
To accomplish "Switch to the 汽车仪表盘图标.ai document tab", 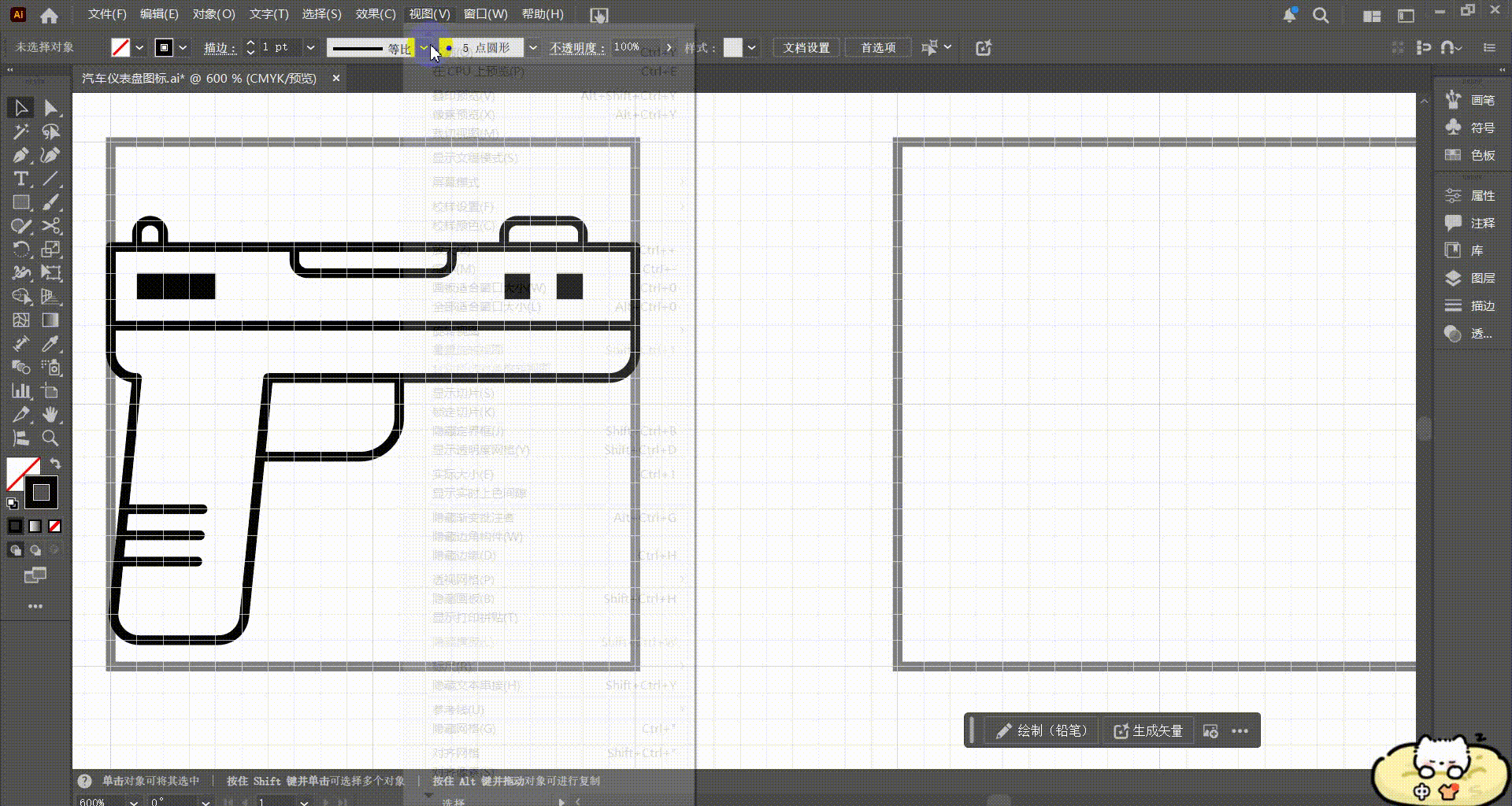I will (199, 79).
